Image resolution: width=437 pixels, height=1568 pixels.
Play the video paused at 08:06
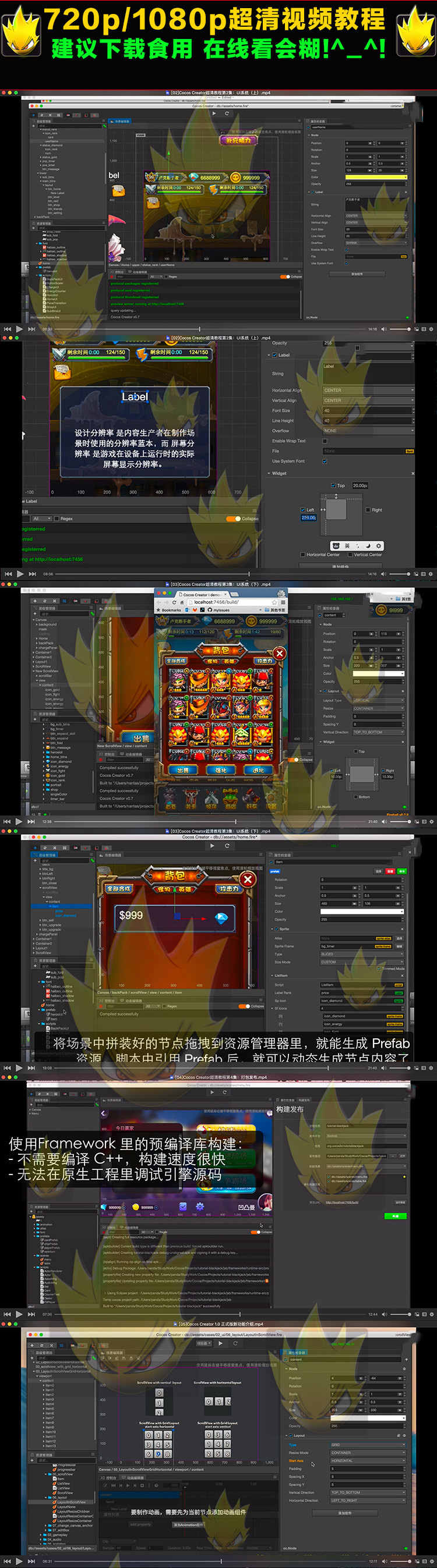[x=20, y=573]
